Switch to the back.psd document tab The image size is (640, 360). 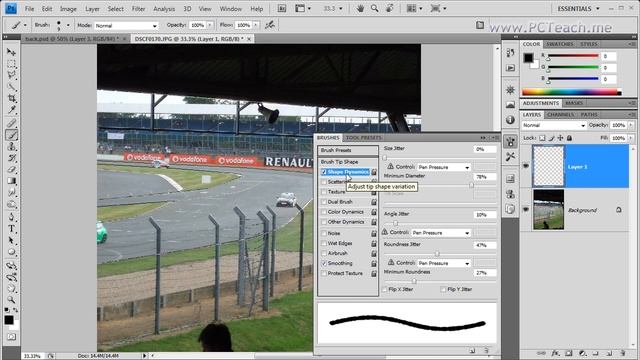(74, 39)
